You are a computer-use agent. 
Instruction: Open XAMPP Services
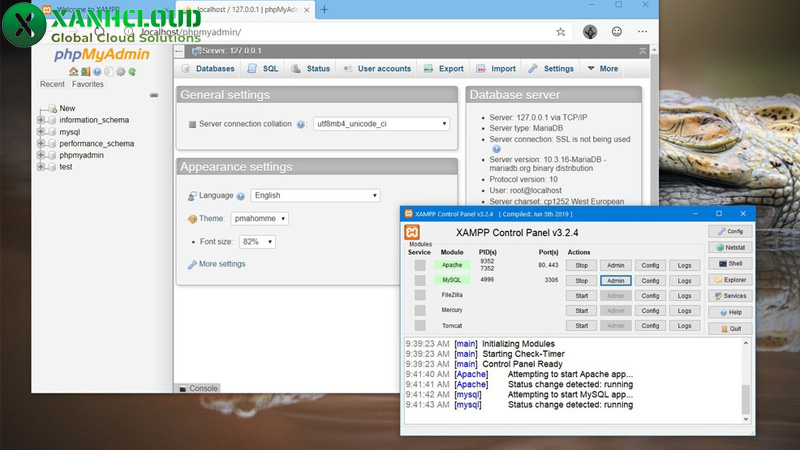730,296
